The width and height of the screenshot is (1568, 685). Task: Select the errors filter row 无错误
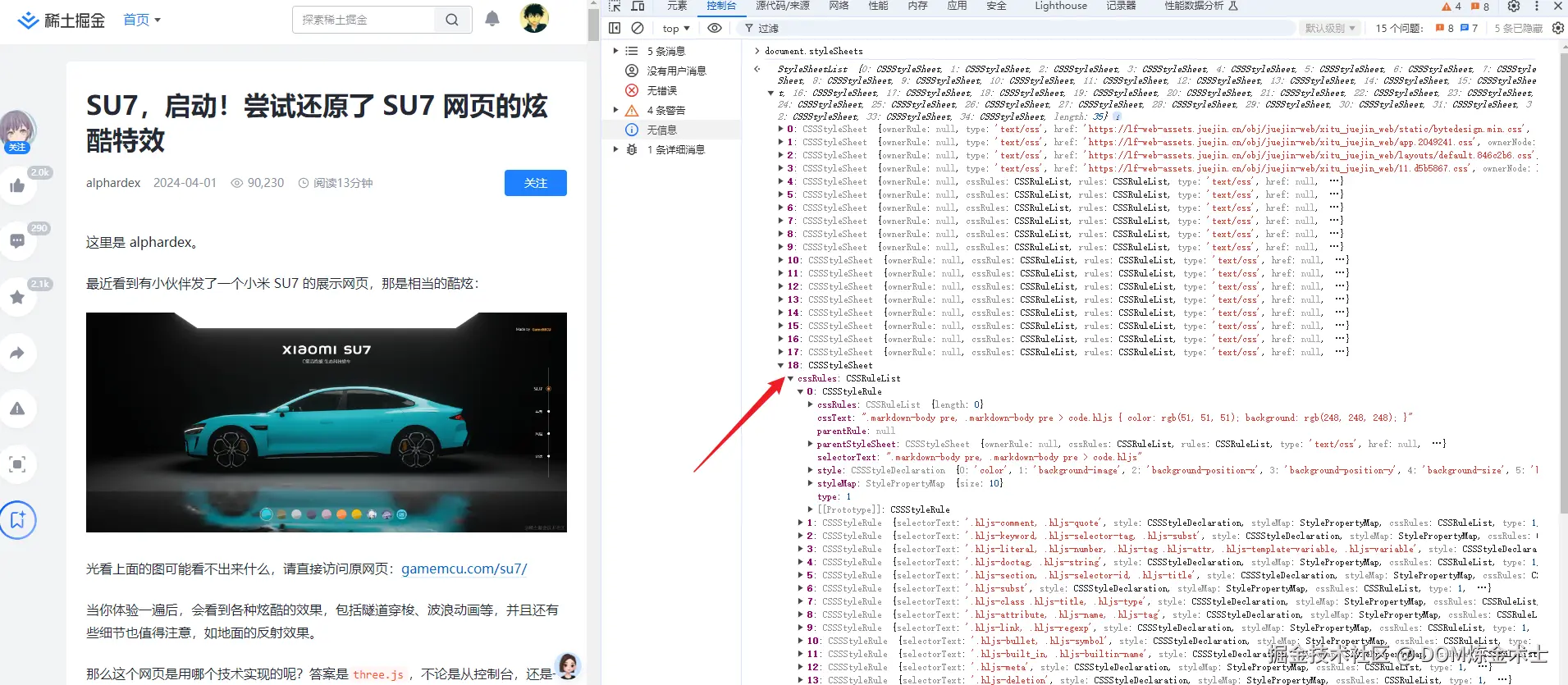(x=673, y=90)
